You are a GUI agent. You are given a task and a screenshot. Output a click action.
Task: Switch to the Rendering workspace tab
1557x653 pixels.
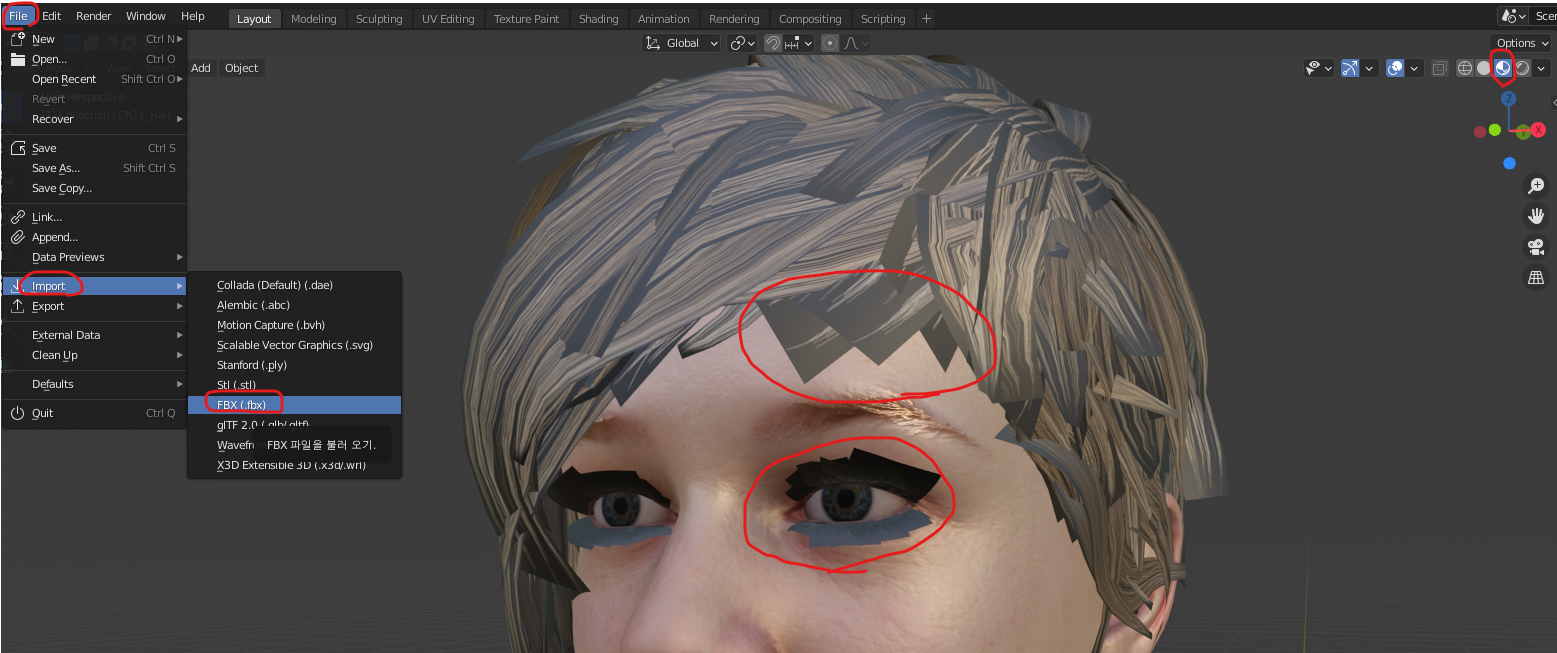point(734,18)
